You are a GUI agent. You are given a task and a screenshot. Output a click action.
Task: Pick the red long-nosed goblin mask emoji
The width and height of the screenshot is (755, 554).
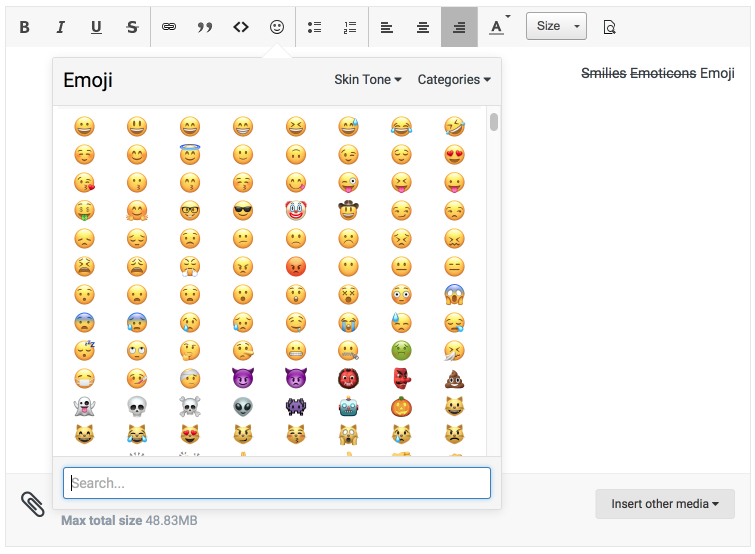(401, 378)
